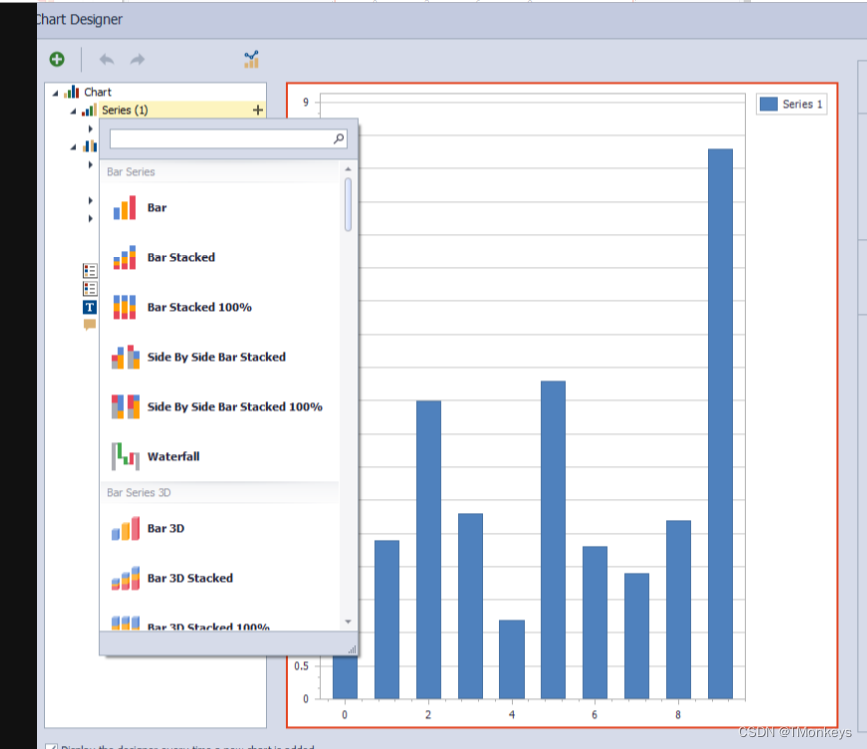Open the chart wizard icon in the toolbar
The image size is (867, 749).
pyautogui.click(x=251, y=59)
